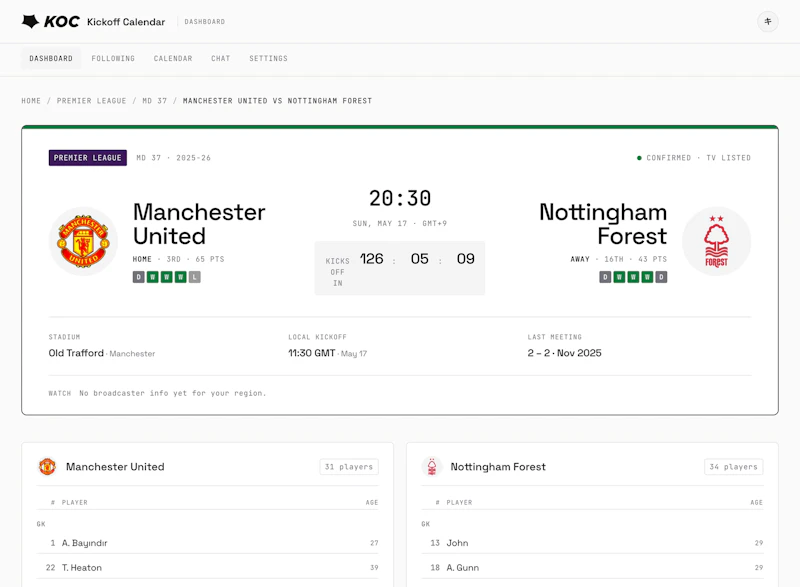Click the 2 – 2 · Nov 2025 last meeting
The height and width of the screenshot is (587, 800).
click(x=564, y=353)
